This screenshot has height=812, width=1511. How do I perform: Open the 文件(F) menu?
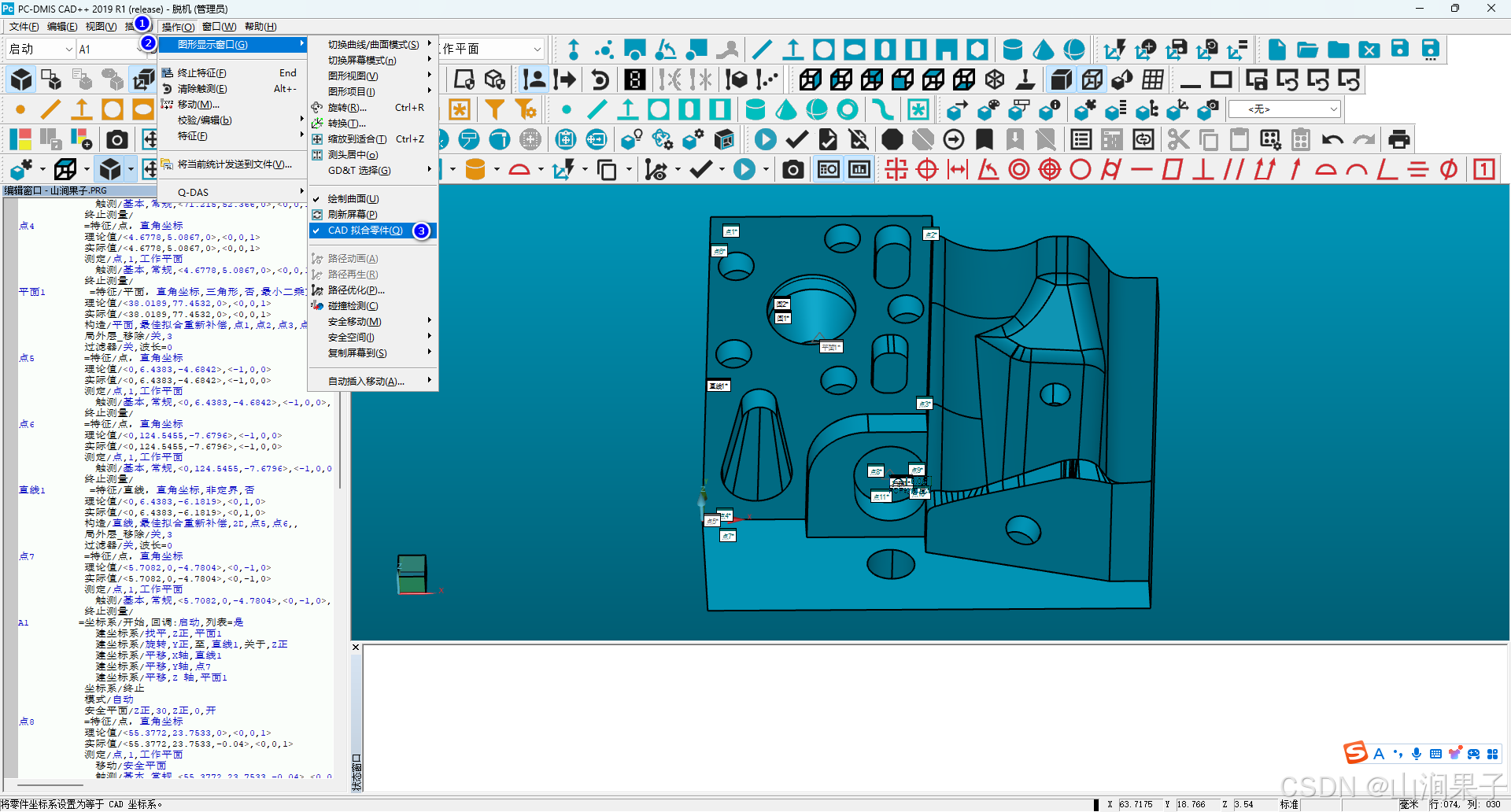(x=24, y=27)
